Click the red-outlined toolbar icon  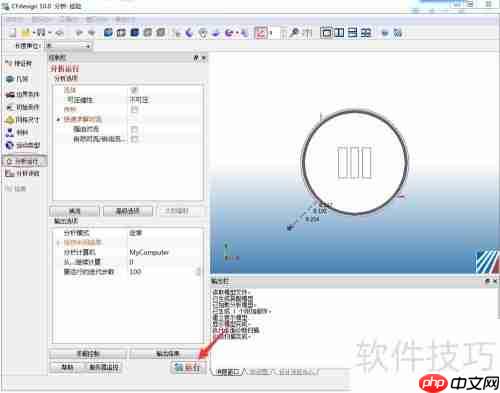tap(261, 33)
